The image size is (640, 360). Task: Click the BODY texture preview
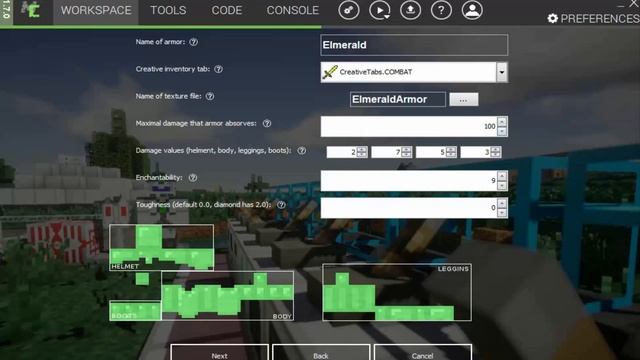tap(227, 296)
